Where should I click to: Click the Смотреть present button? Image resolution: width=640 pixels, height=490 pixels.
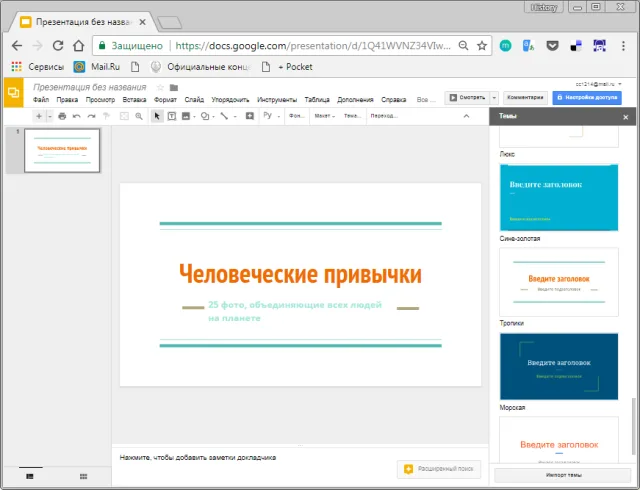pyautogui.click(x=467, y=98)
